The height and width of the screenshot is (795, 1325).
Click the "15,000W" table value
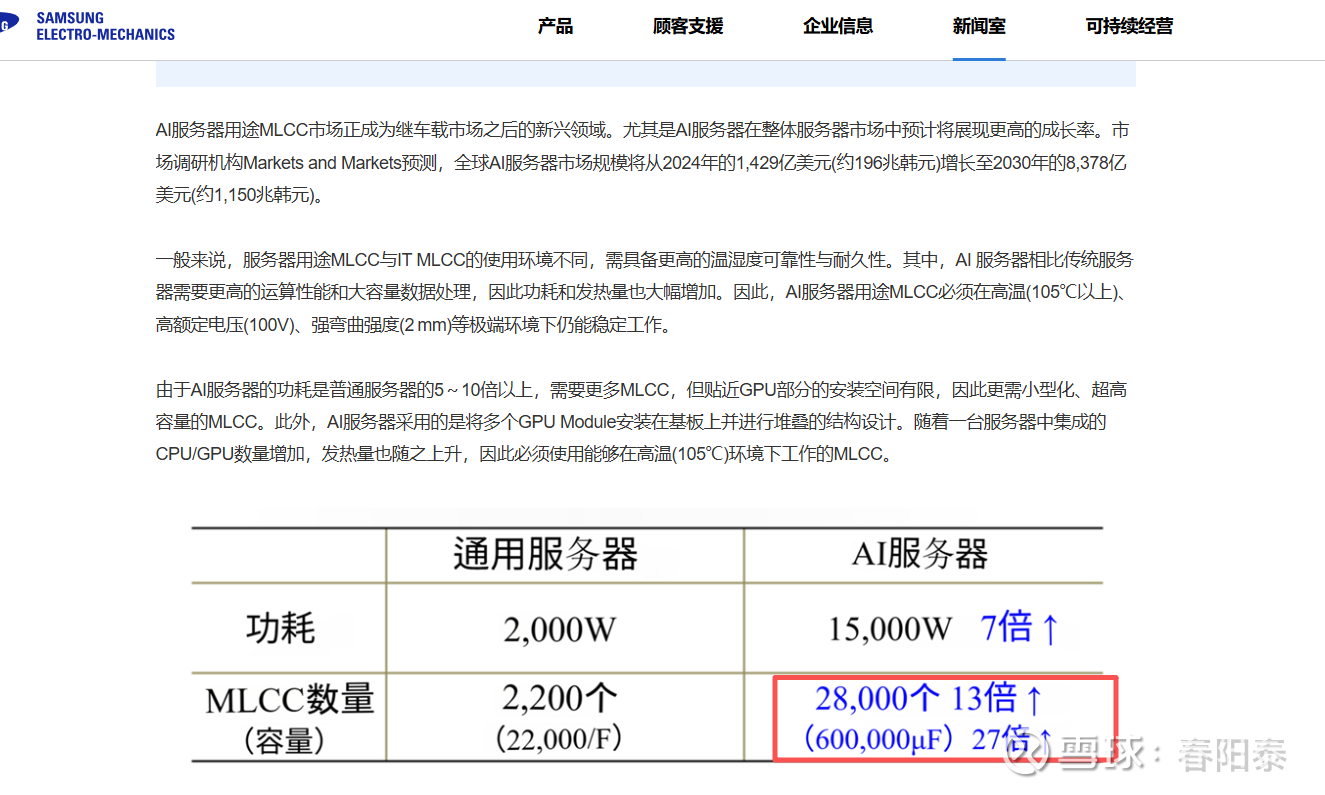coord(890,630)
